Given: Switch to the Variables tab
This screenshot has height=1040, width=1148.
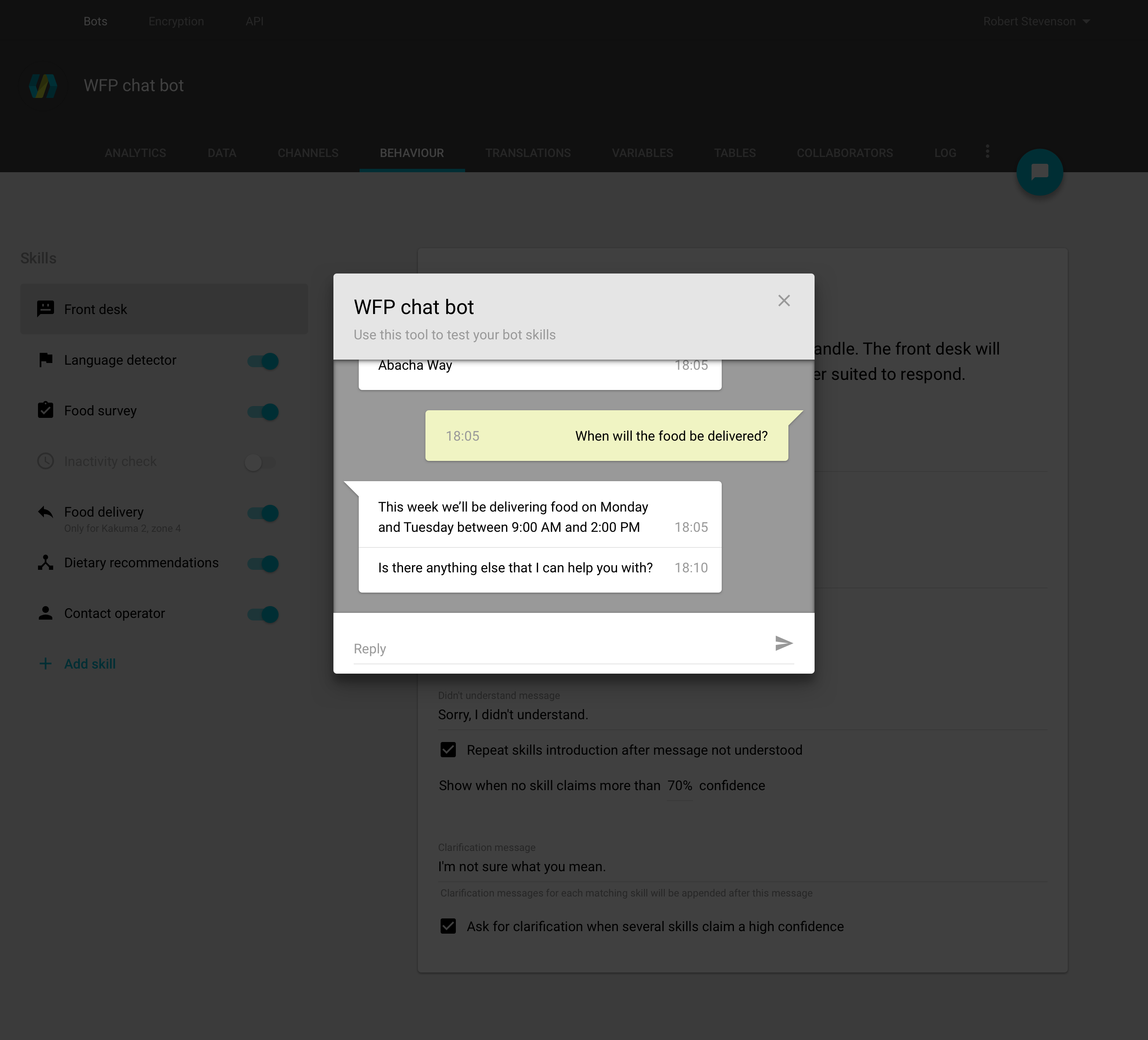Looking at the screenshot, I should (x=642, y=153).
